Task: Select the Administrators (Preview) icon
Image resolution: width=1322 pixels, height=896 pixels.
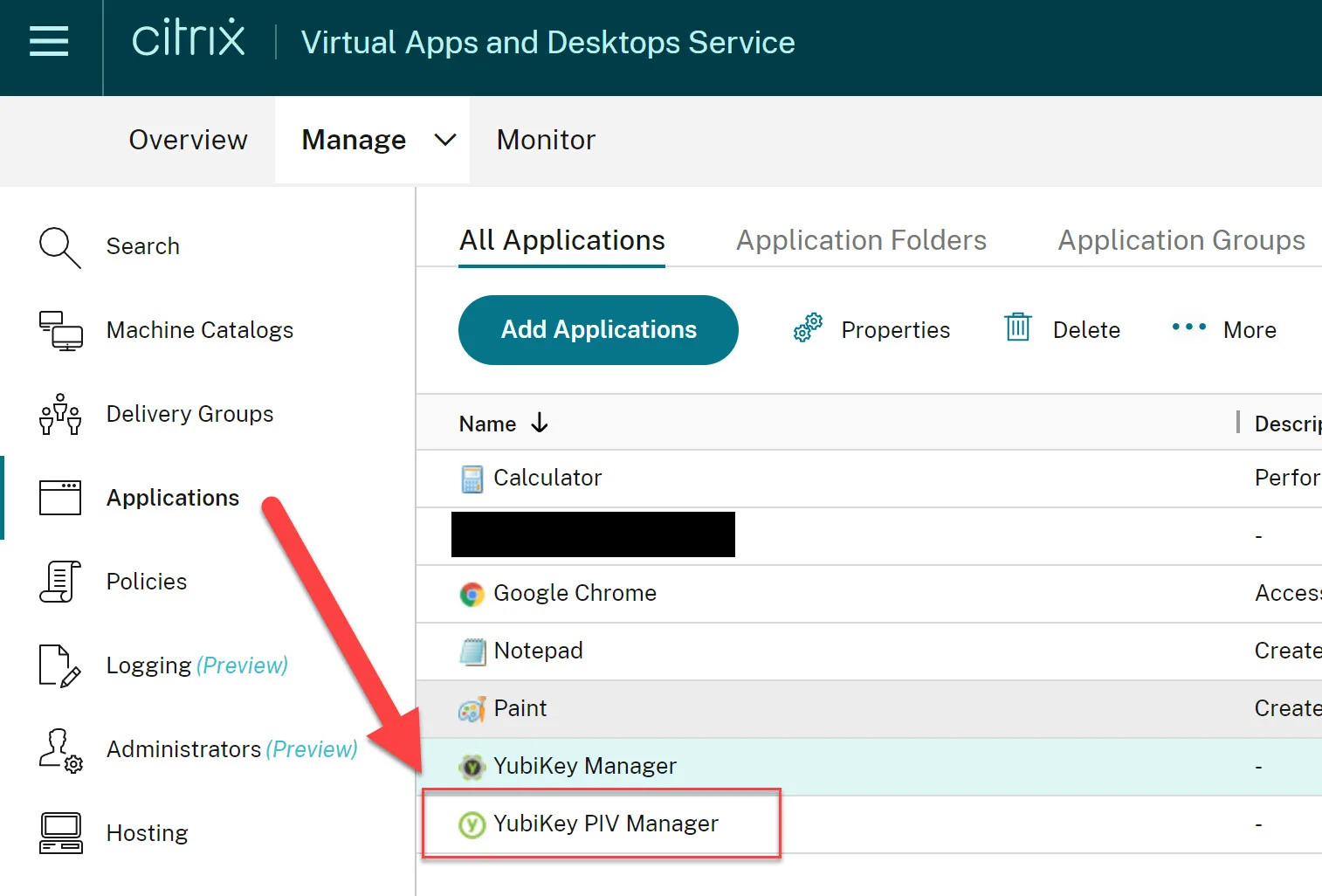Action: [60, 750]
